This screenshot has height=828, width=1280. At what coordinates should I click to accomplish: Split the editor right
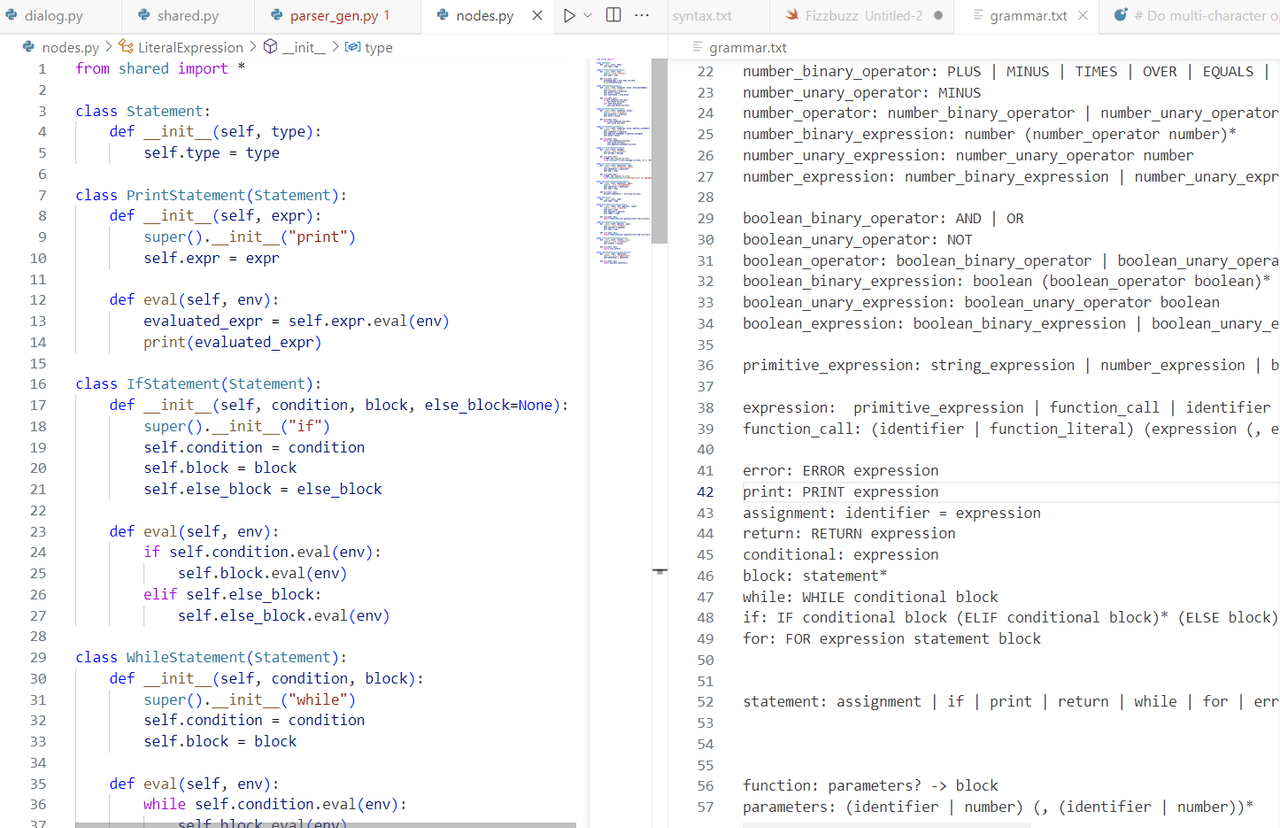coord(614,16)
